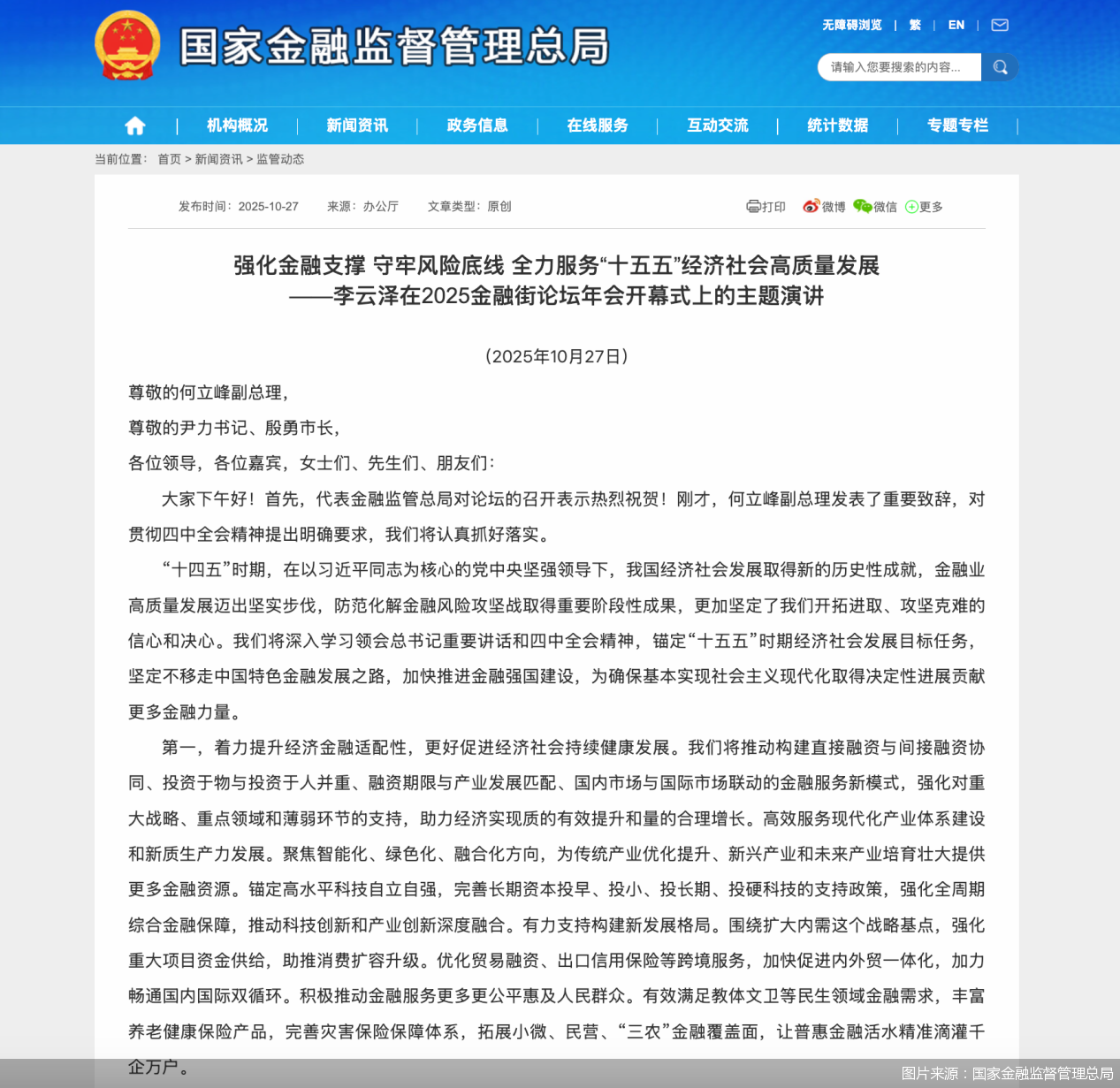Click the search magnifier button

pyautogui.click(x=1000, y=66)
